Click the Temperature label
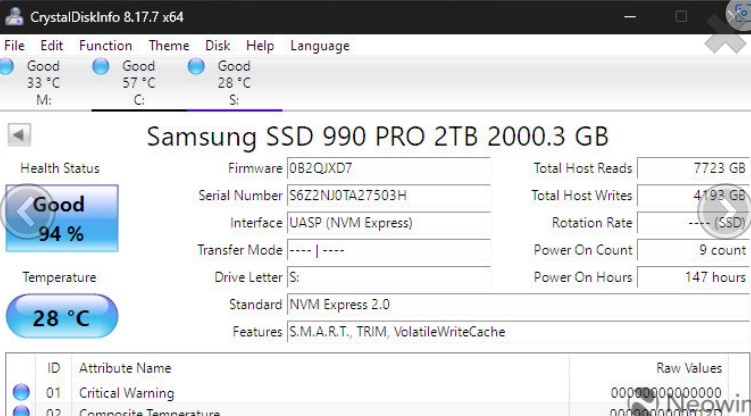The height and width of the screenshot is (416, 751). point(59,278)
